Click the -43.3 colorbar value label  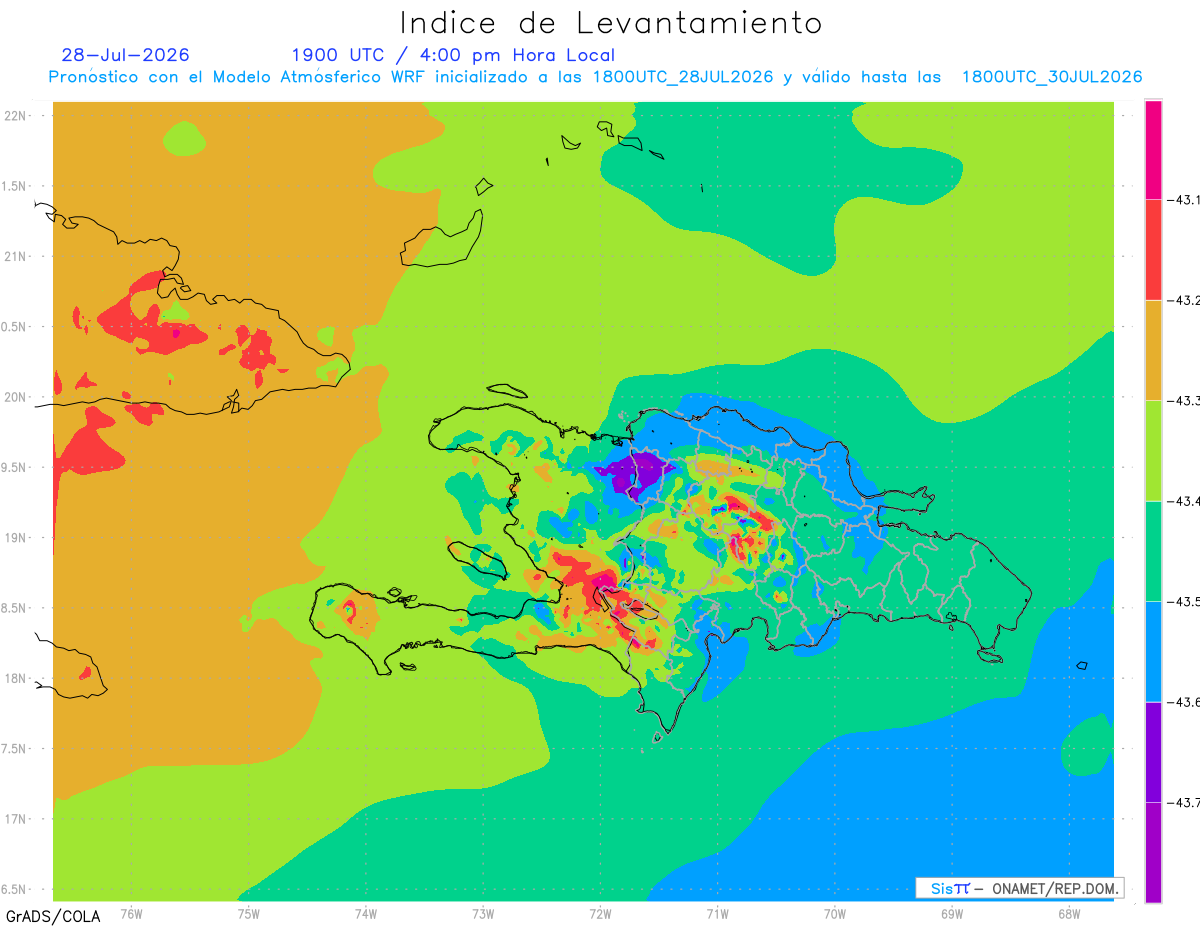point(1183,401)
